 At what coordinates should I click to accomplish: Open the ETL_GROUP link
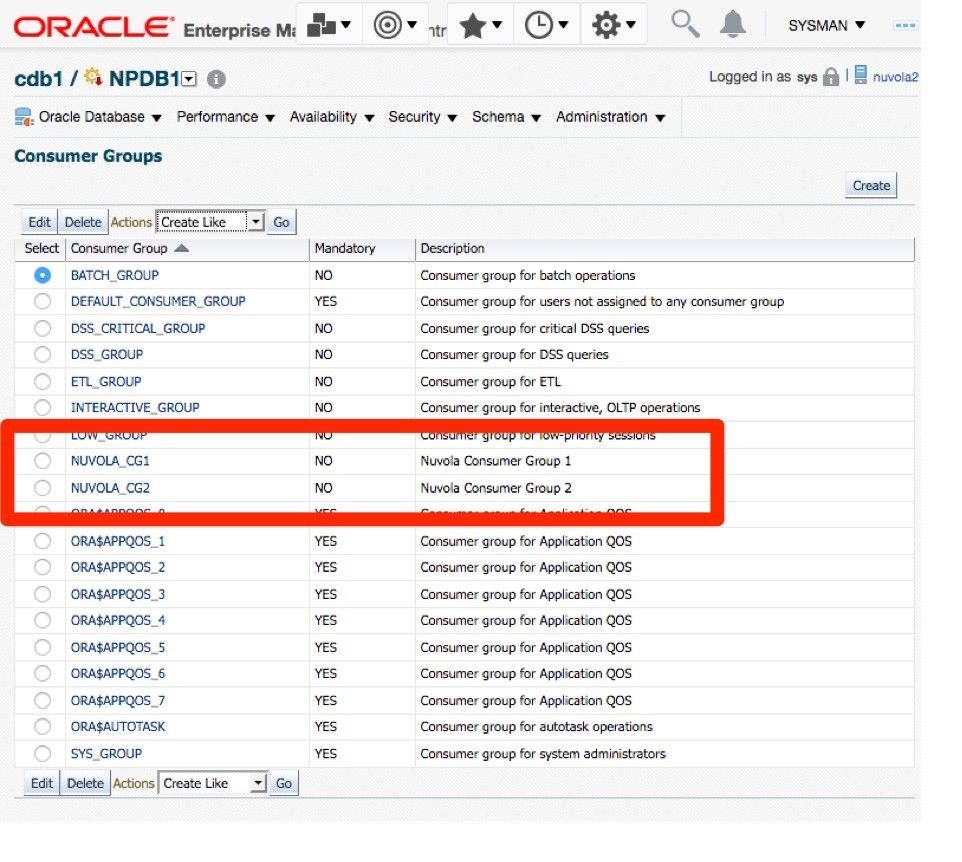tap(106, 382)
